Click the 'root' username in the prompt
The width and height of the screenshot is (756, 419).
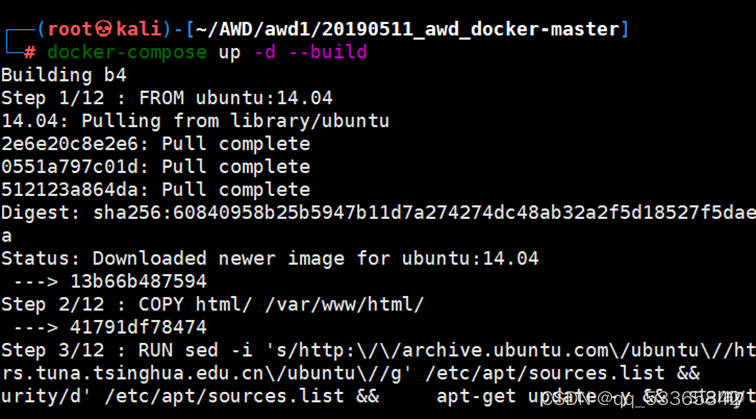(x=70, y=29)
